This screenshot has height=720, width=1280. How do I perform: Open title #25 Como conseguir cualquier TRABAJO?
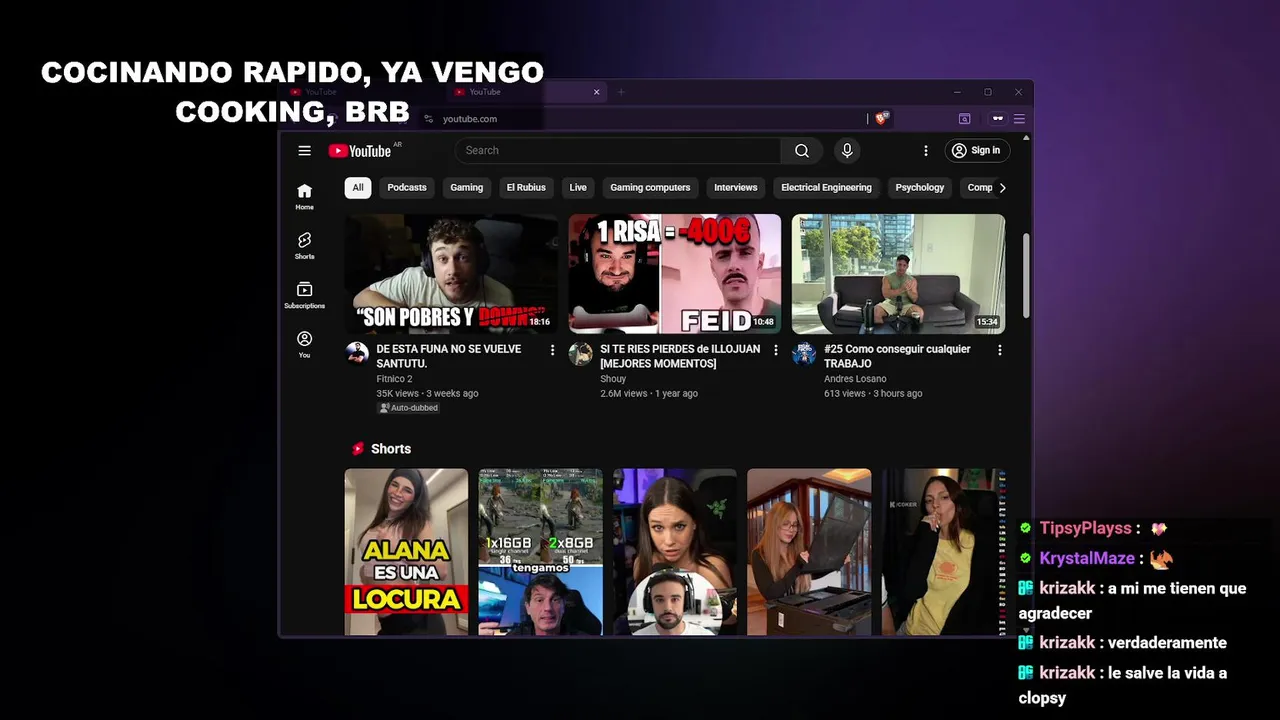click(x=897, y=356)
